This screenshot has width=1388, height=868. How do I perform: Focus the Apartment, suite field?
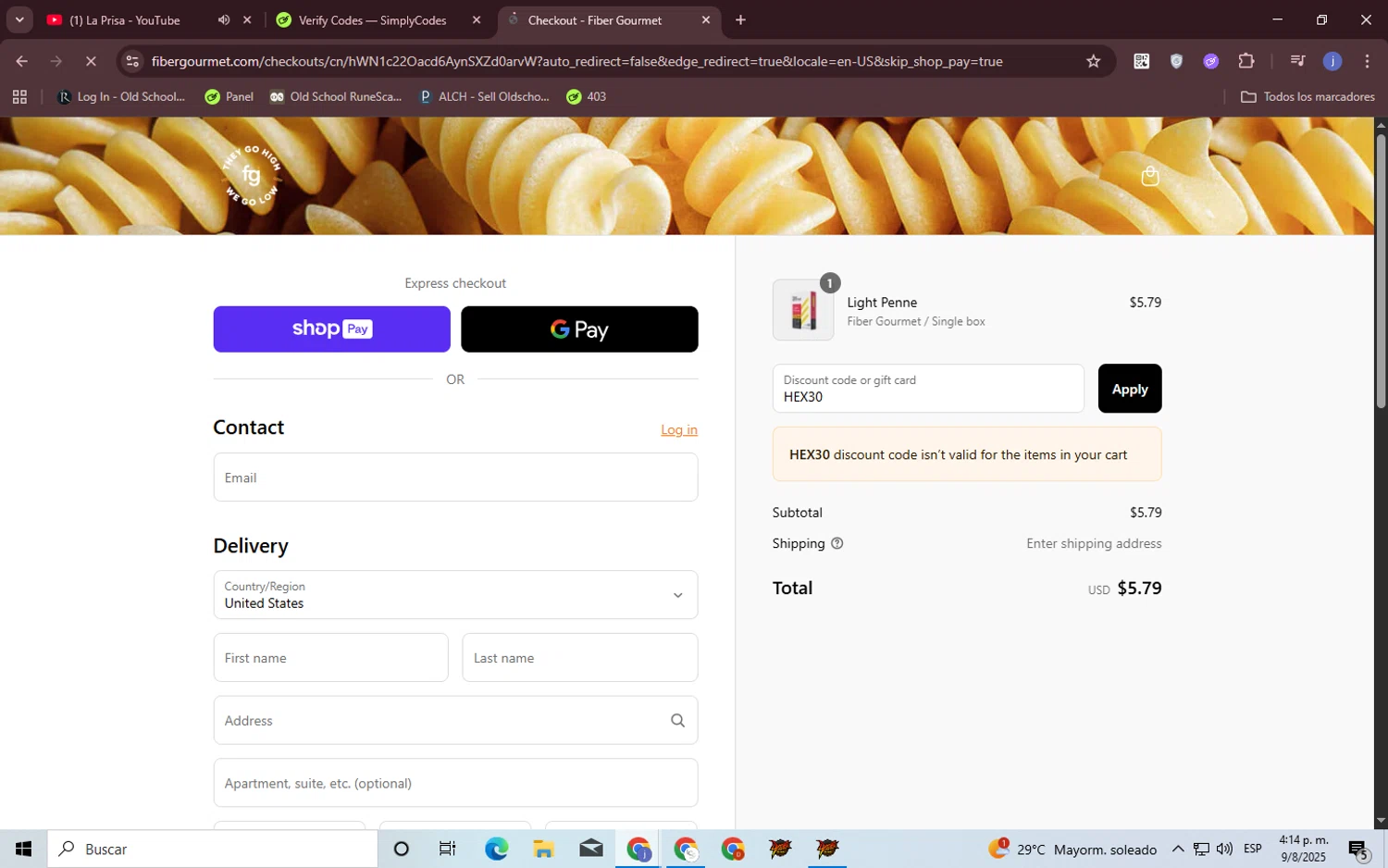(455, 783)
